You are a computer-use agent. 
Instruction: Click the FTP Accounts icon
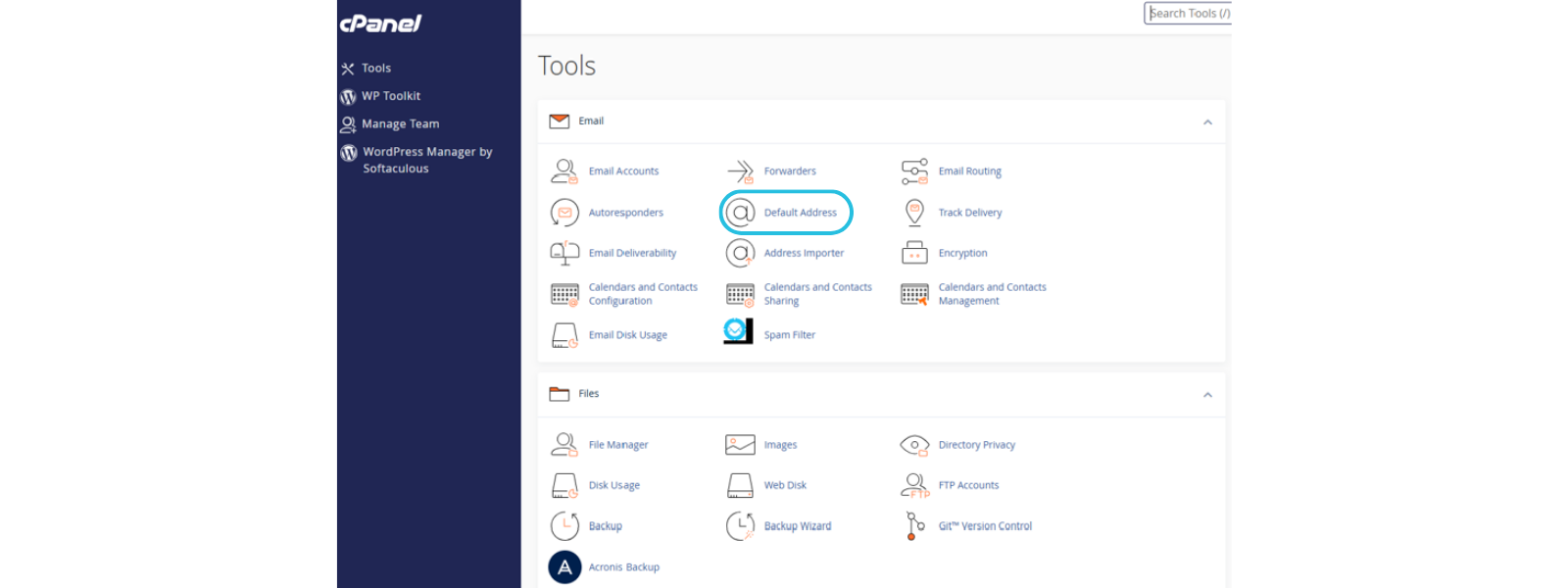tap(915, 485)
